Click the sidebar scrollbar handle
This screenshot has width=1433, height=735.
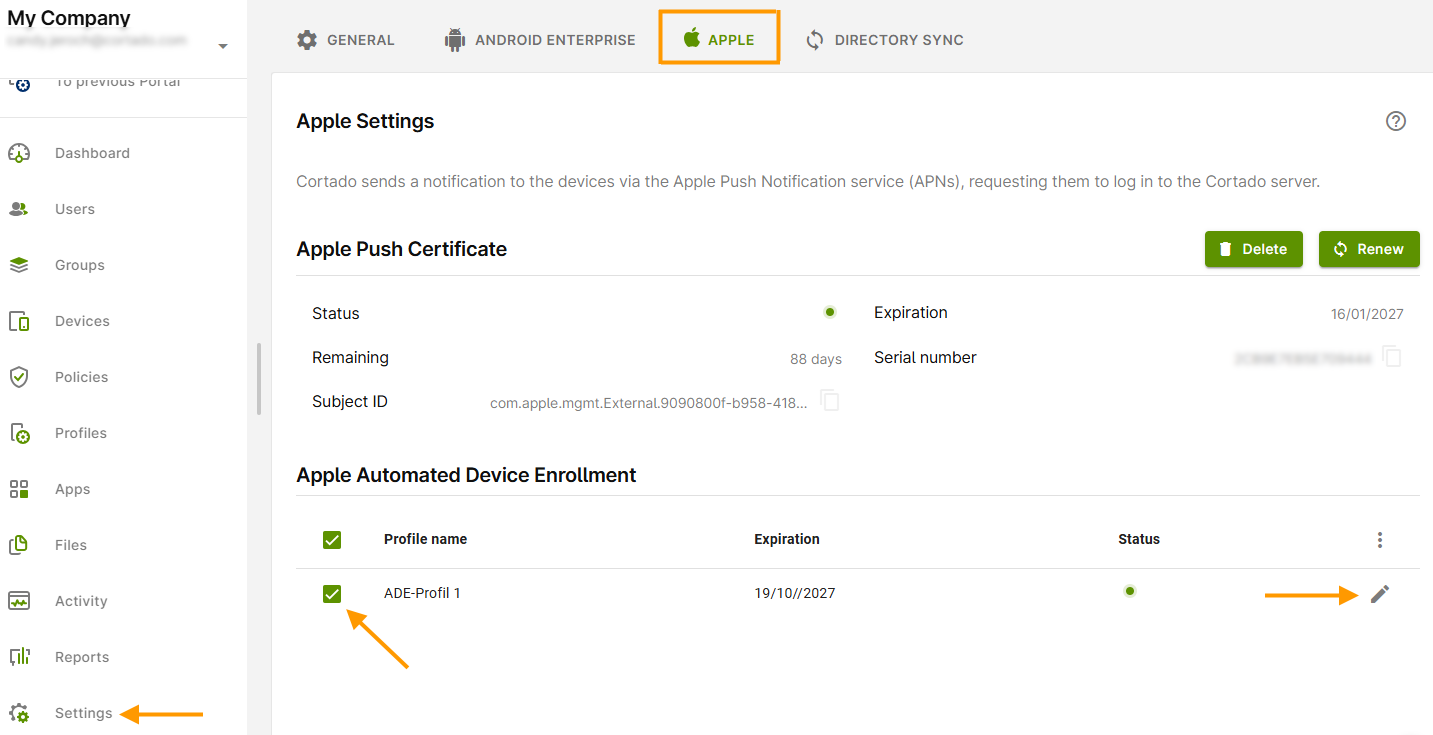pos(259,379)
